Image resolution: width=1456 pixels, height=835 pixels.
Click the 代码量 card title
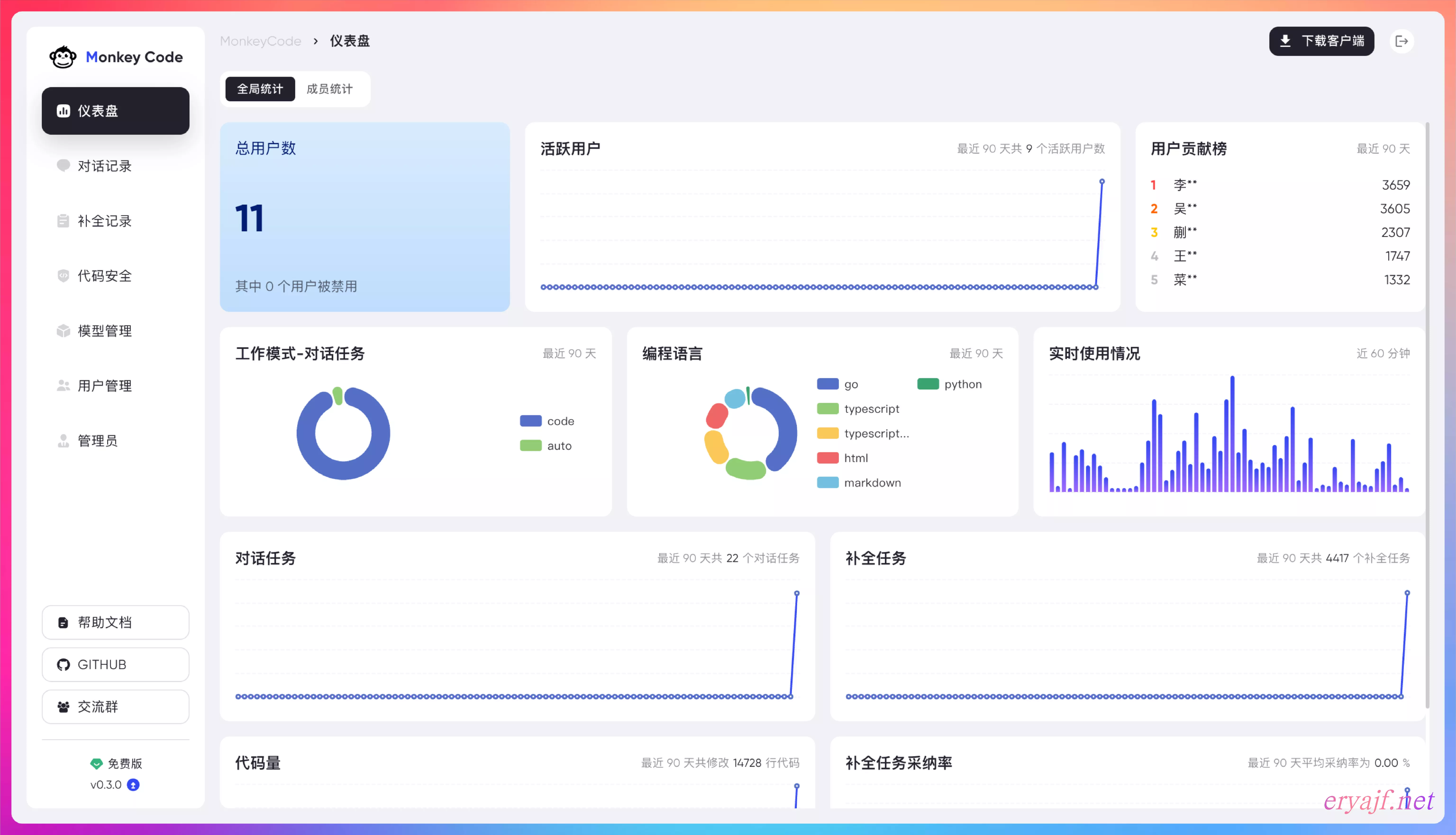click(258, 763)
